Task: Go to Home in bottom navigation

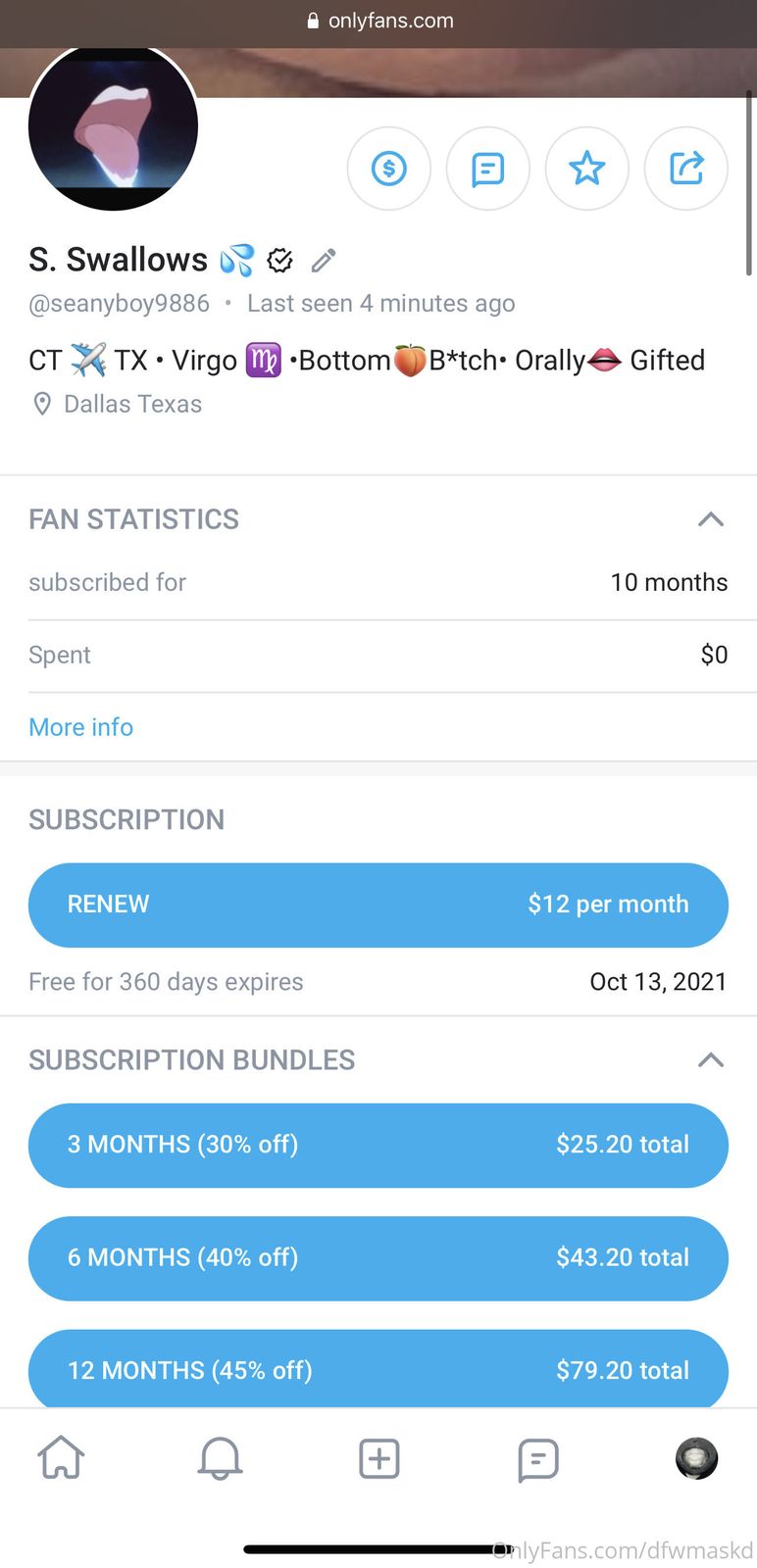Action: [x=61, y=1458]
